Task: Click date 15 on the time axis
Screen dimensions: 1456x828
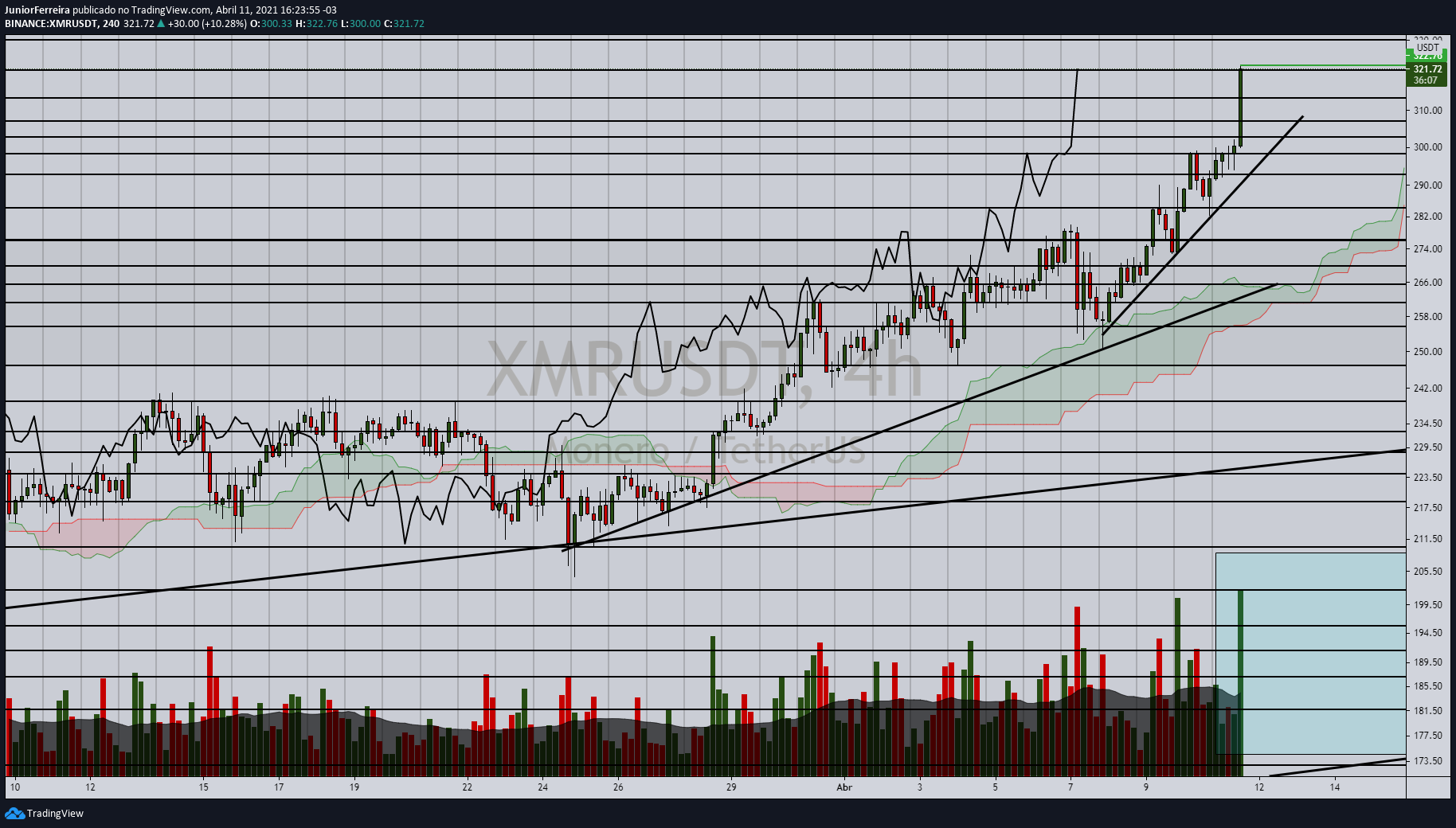Action: (x=204, y=787)
